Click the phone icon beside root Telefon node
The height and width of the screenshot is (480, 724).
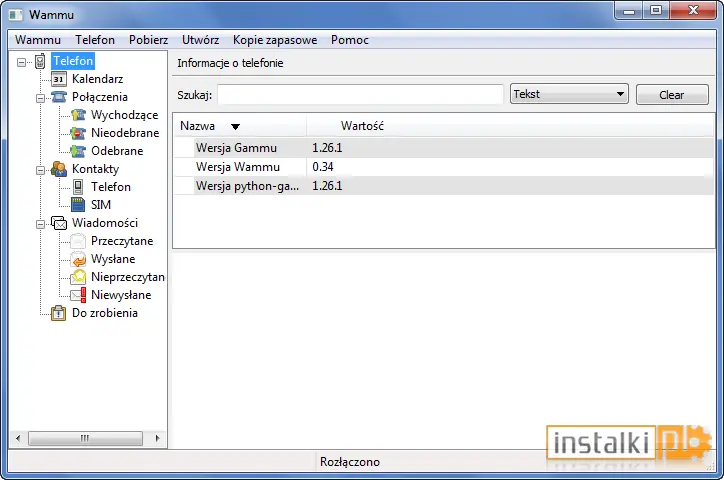click(x=40, y=61)
